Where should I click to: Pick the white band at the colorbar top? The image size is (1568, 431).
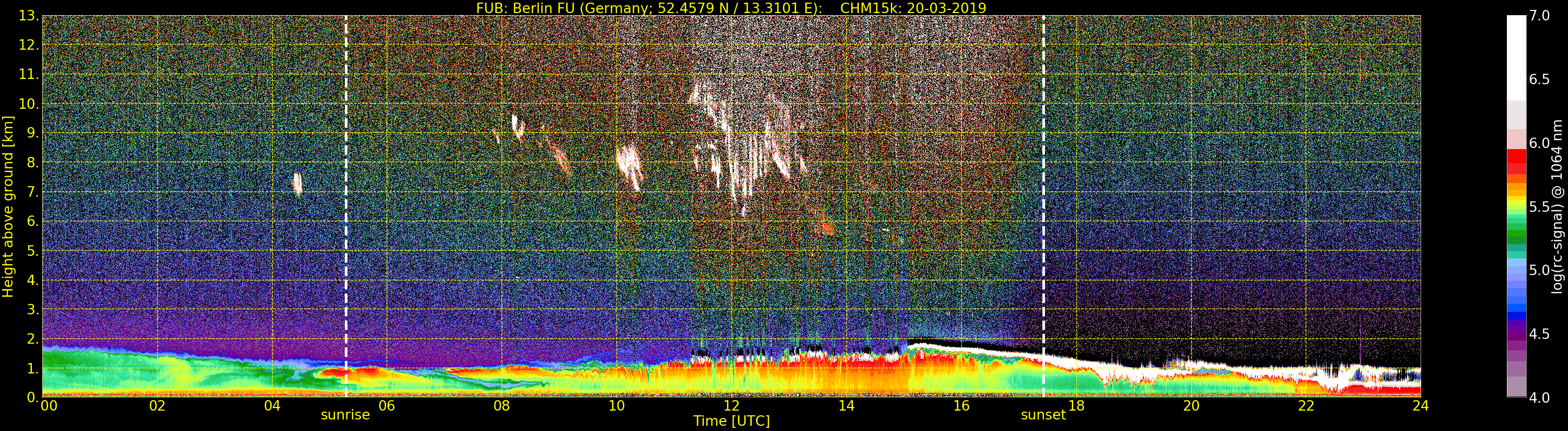click(1516, 58)
